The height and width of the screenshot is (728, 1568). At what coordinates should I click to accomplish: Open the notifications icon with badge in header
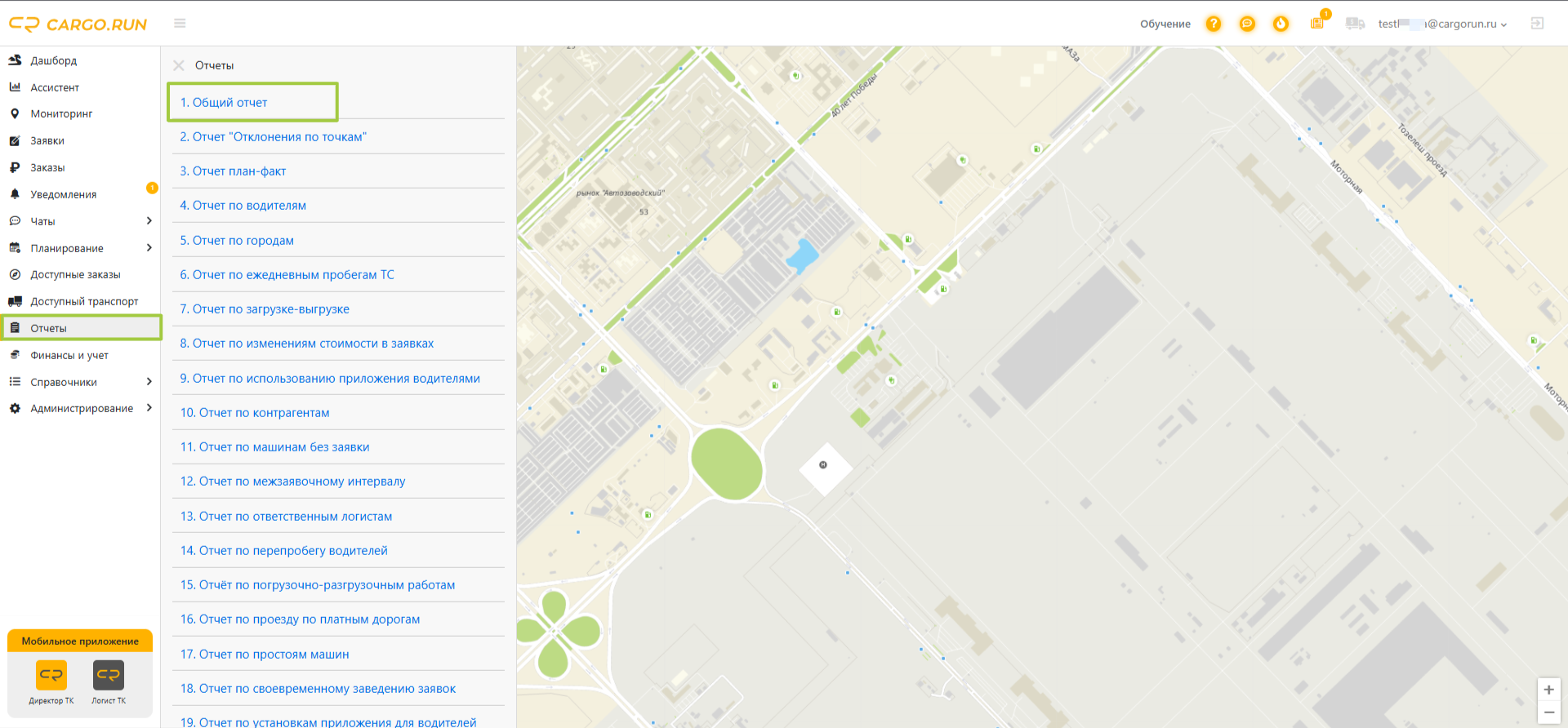(x=1318, y=22)
